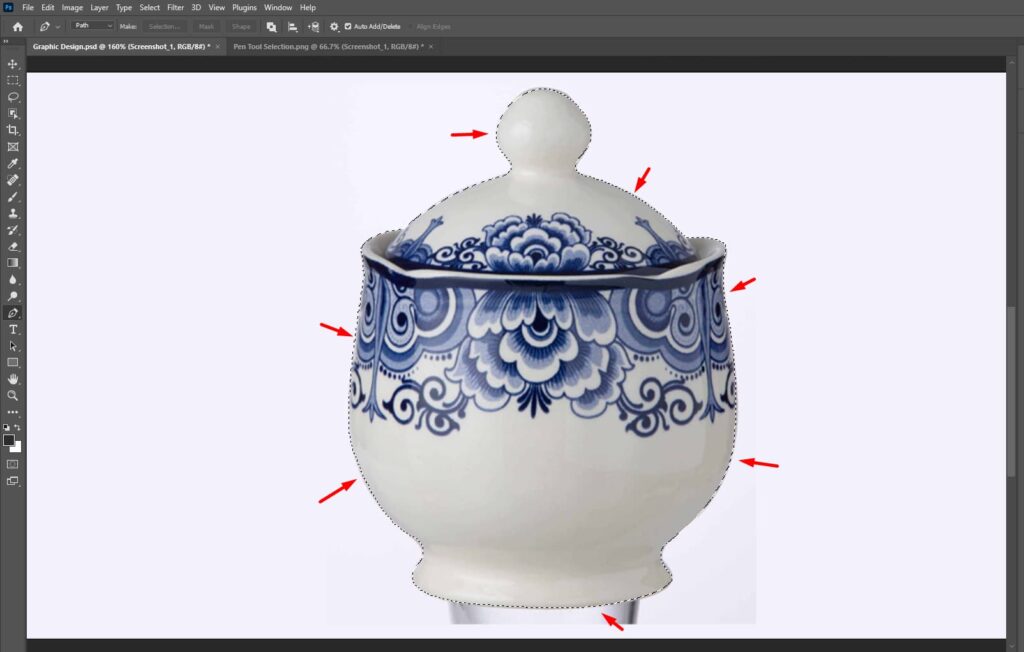The width and height of the screenshot is (1024, 652).
Task: Open the Edit menu
Action: tap(48, 8)
